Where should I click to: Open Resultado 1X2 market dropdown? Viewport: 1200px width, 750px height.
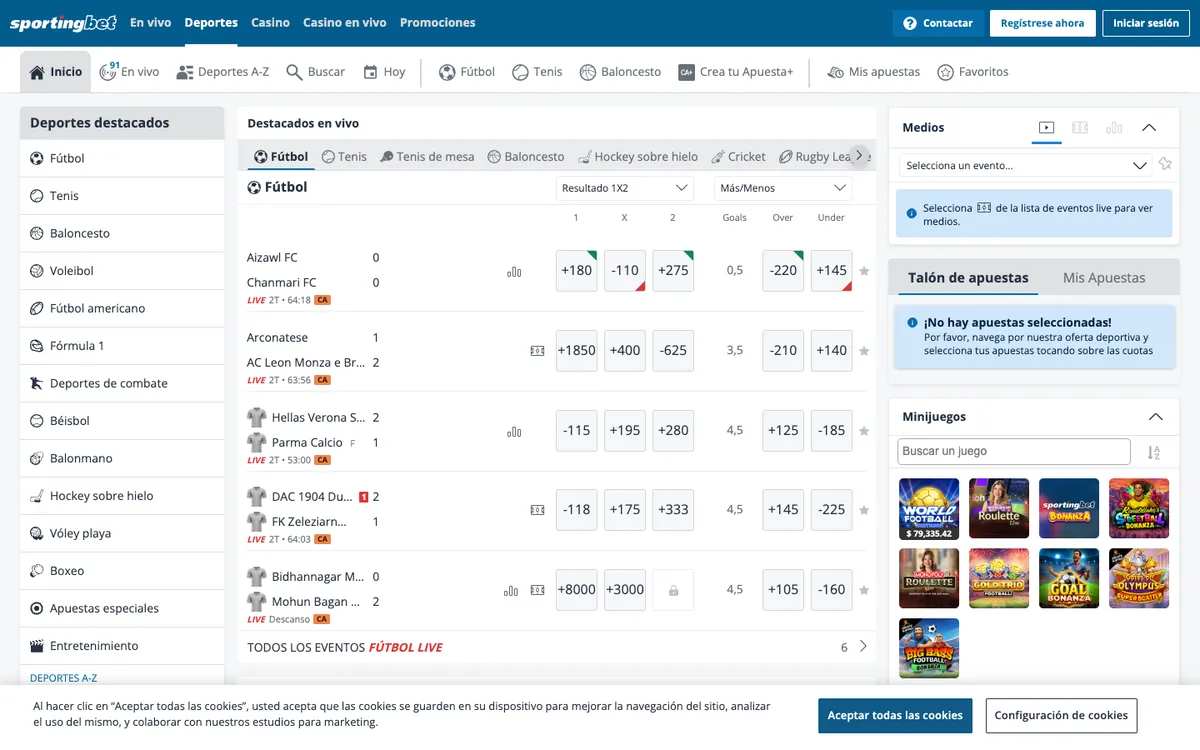625,188
